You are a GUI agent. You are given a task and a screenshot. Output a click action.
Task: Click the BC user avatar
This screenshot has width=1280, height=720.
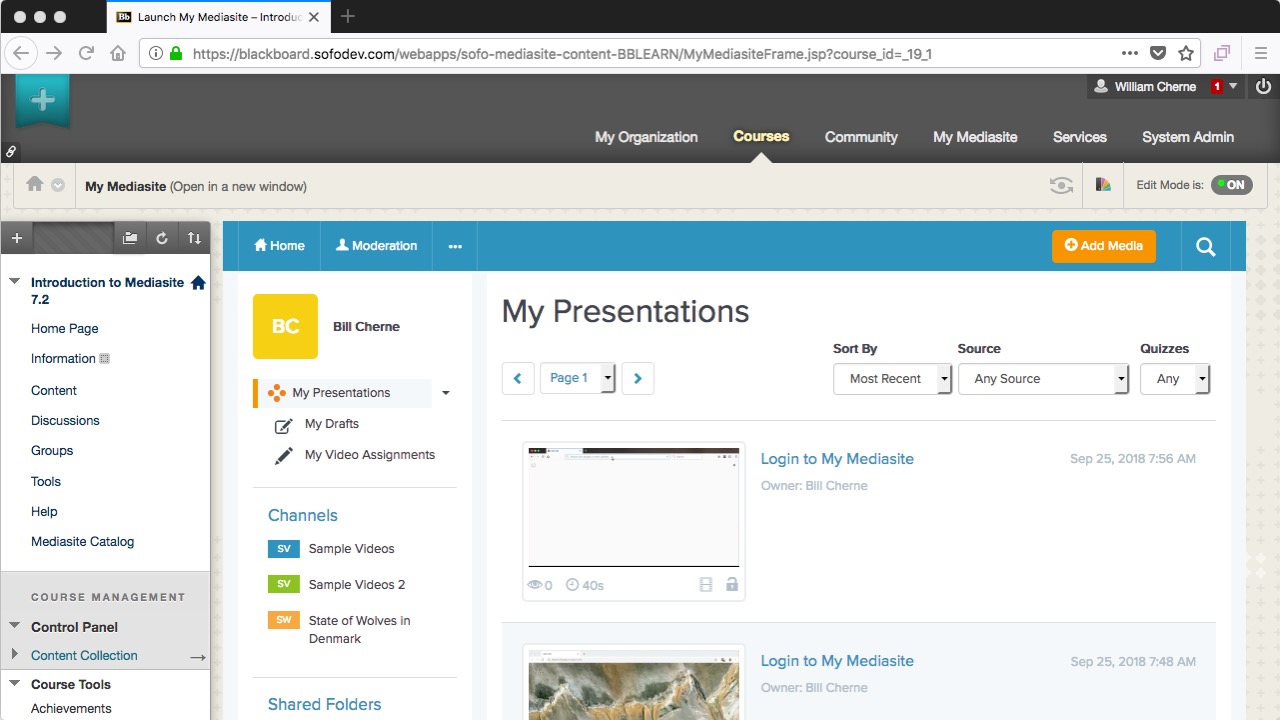click(x=285, y=326)
